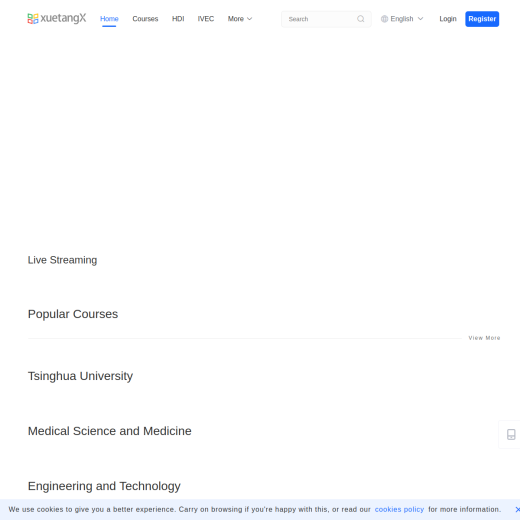
Task: Click the Tsinghua University heading
Action: [x=80, y=376]
